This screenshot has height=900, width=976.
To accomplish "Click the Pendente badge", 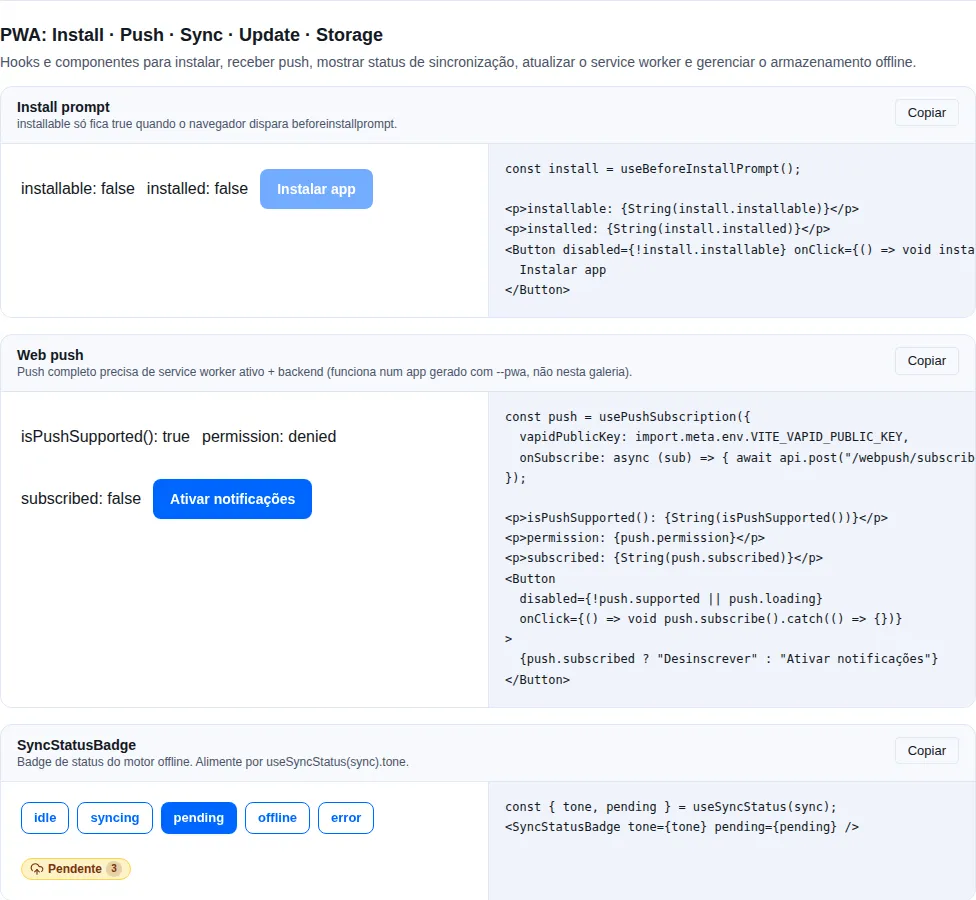I will (x=75, y=868).
